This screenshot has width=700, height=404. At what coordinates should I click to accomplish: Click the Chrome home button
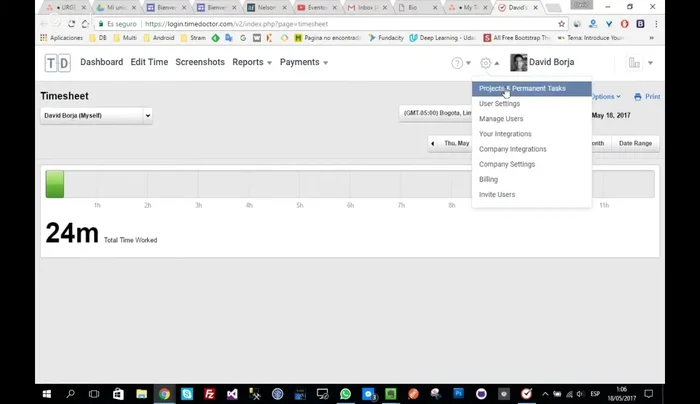(85, 24)
